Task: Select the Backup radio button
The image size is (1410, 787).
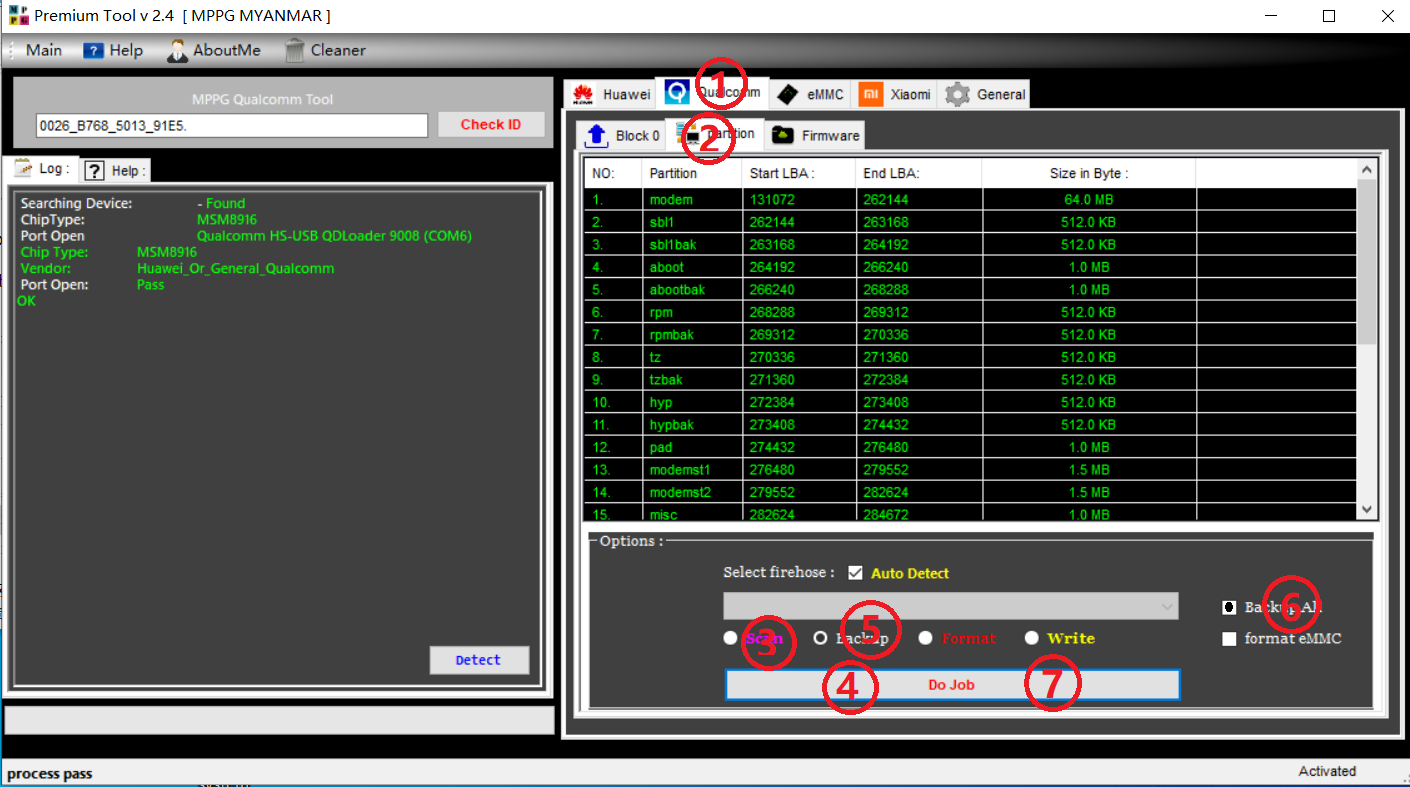Action: coord(820,638)
